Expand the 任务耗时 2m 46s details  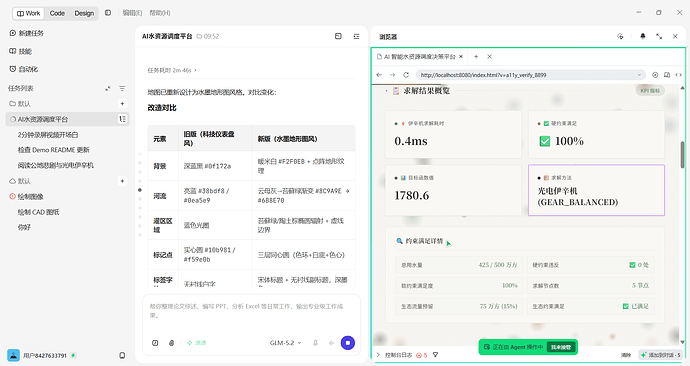click(172, 70)
